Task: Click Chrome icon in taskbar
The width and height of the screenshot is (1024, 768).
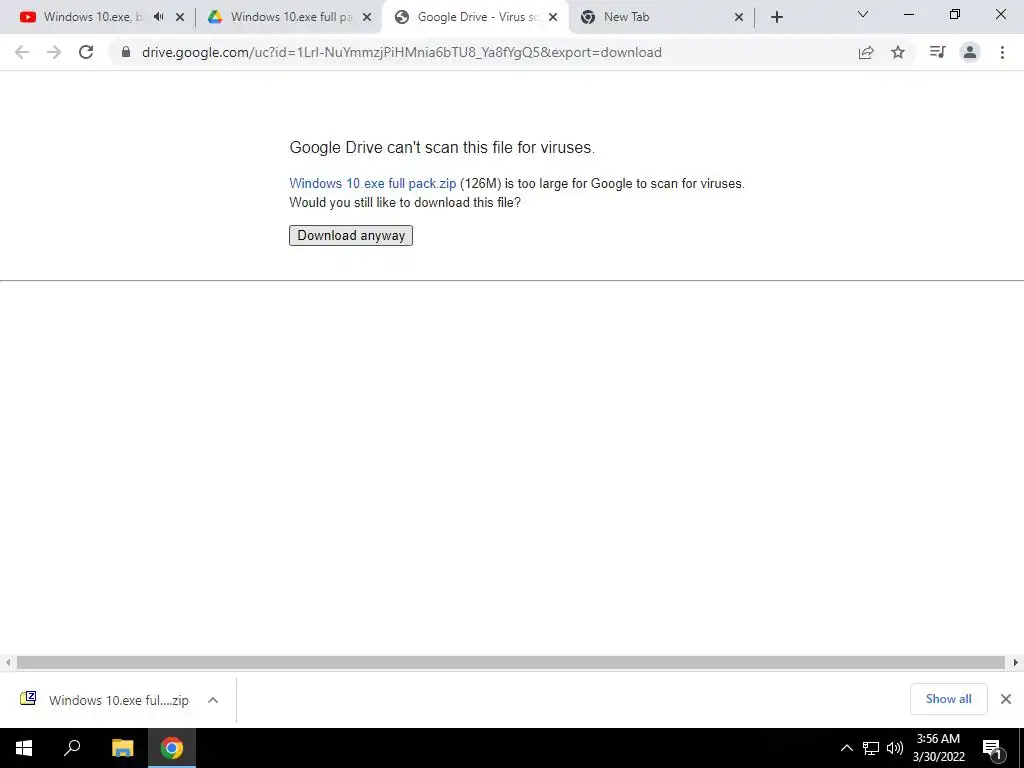Action: [x=172, y=748]
